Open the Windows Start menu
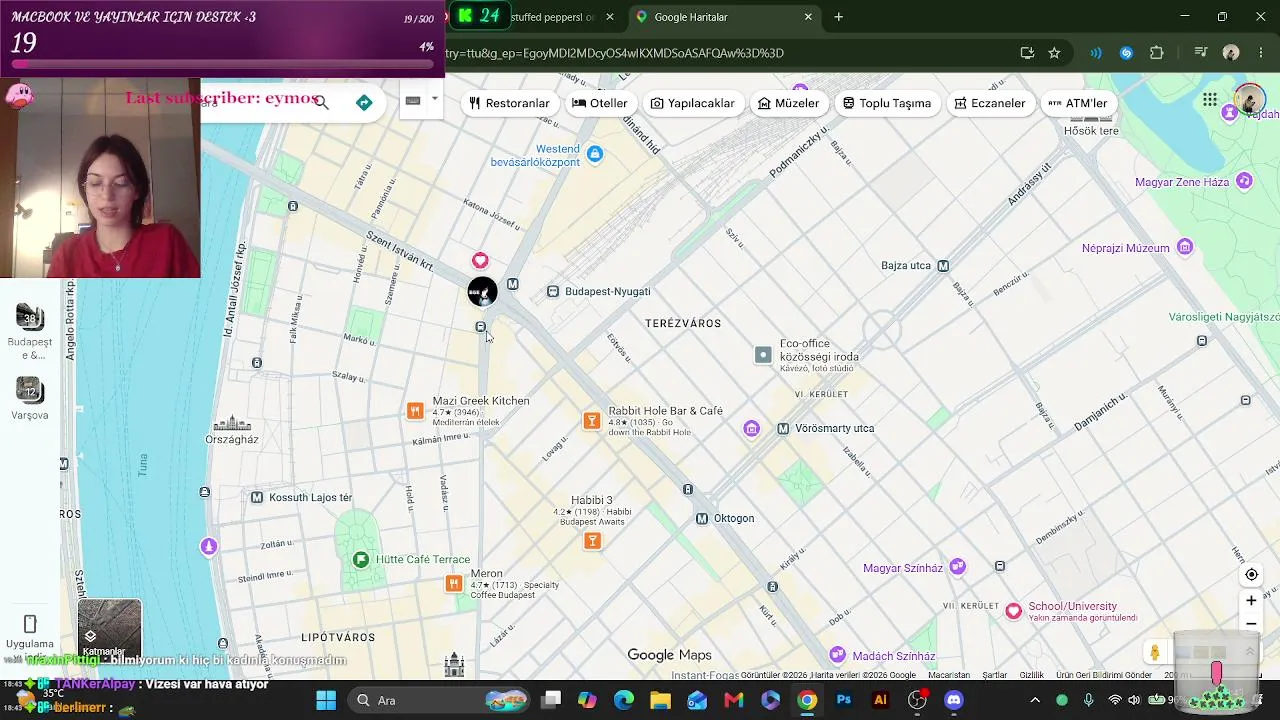 [326, 700]
